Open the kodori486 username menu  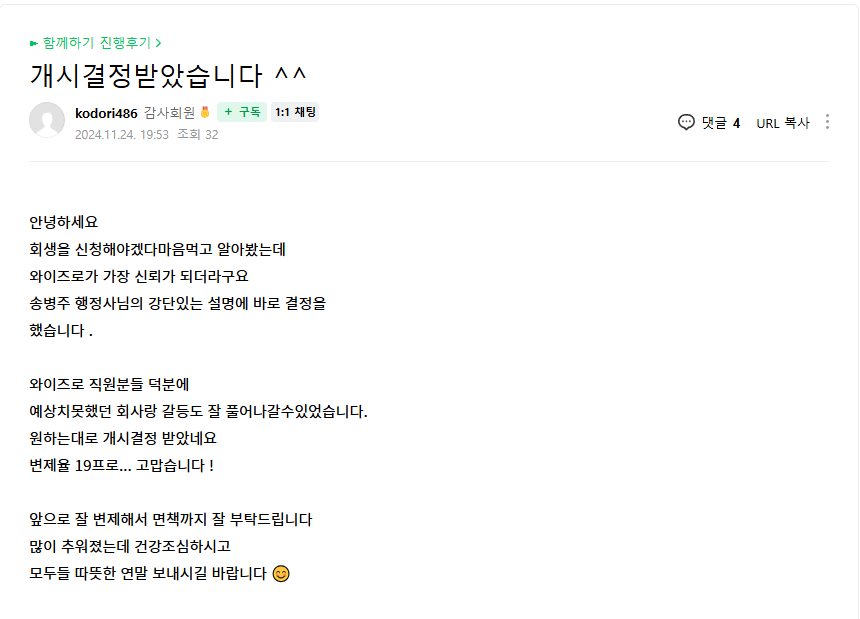pos(106,113)
